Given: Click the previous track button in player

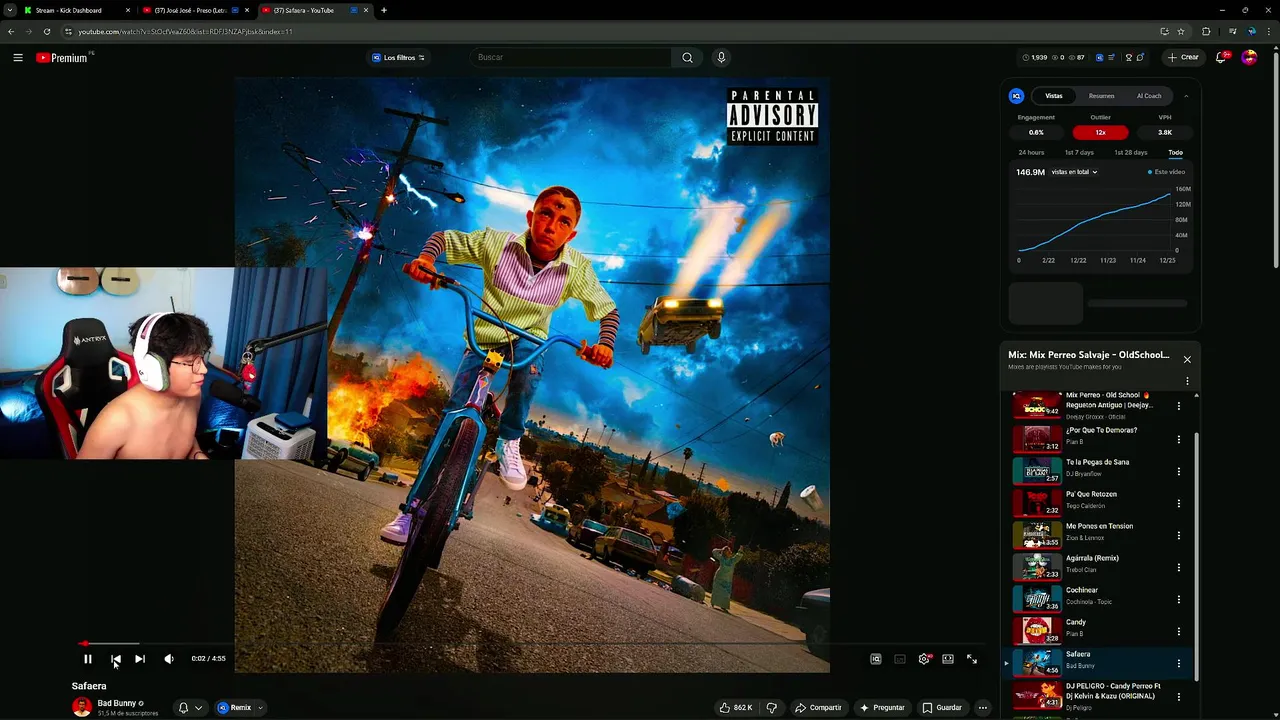Looking at the screenshot, I should tap(116, 659).
